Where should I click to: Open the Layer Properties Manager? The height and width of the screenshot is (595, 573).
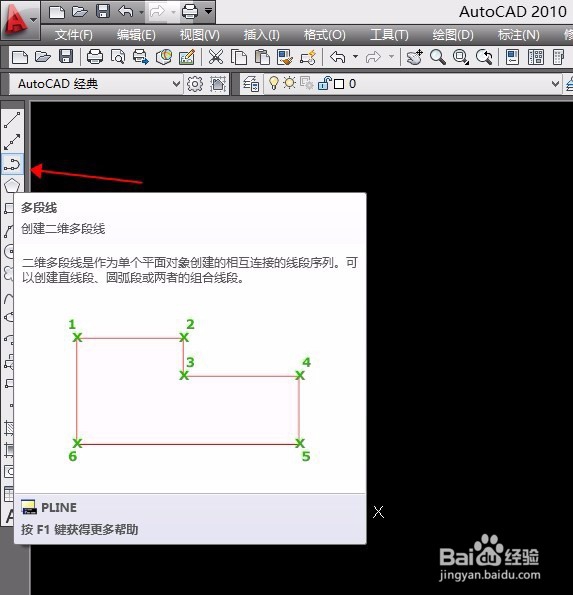(x=251, y=84)
